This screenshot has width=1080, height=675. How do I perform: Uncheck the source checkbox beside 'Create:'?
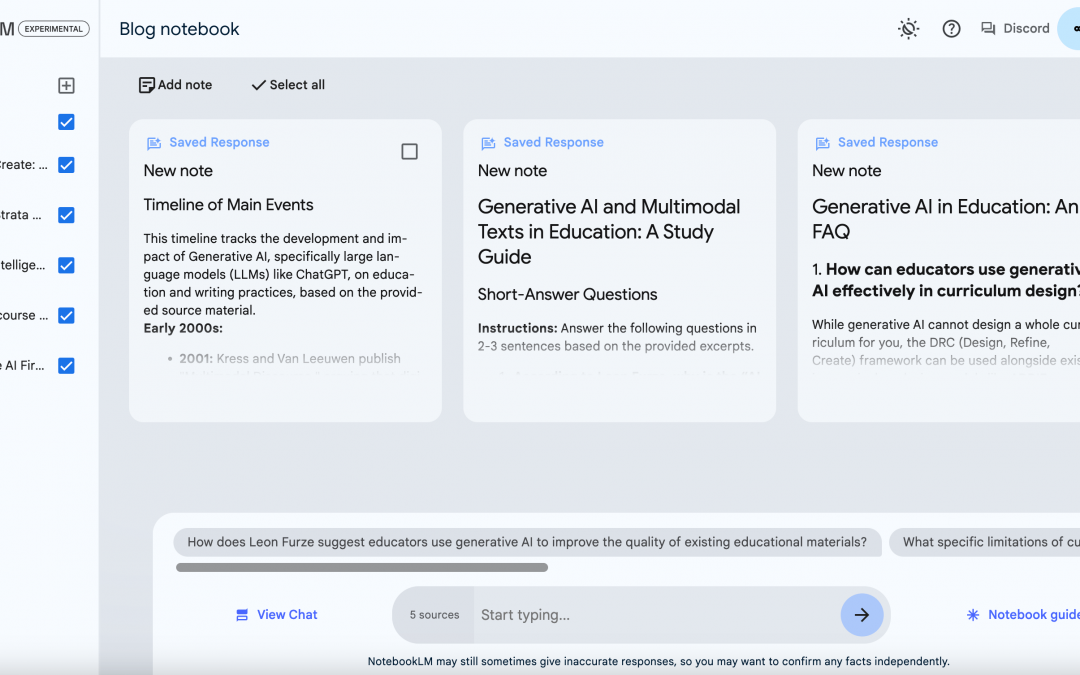66,165
